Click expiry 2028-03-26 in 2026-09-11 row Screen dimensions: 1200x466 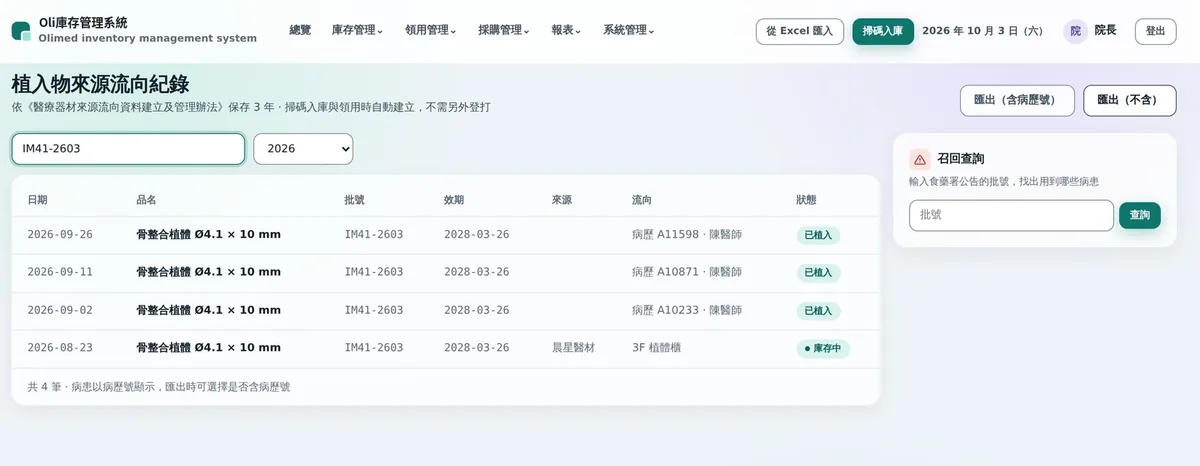477,272
